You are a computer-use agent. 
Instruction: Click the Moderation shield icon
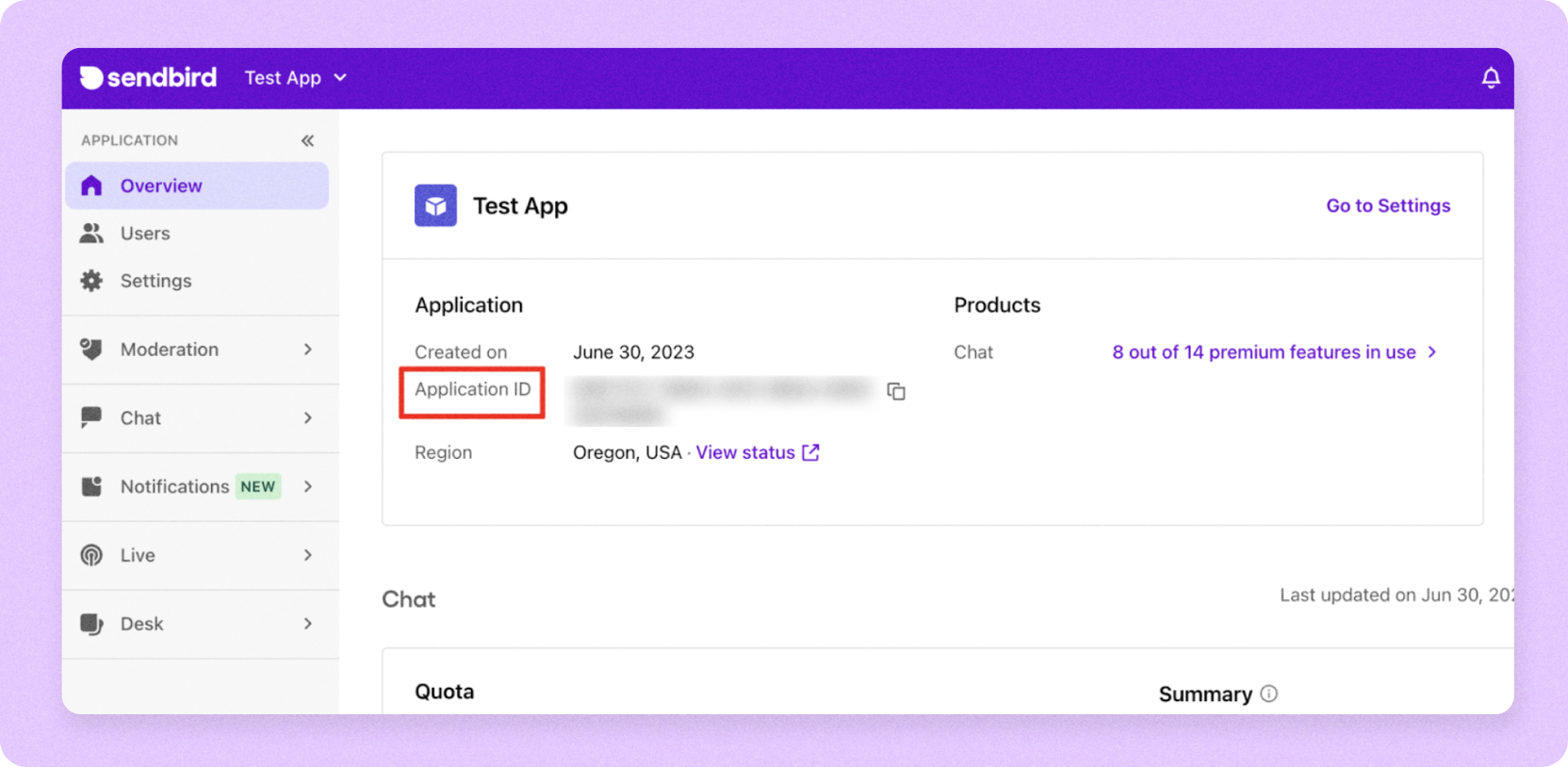click(91, 350)
